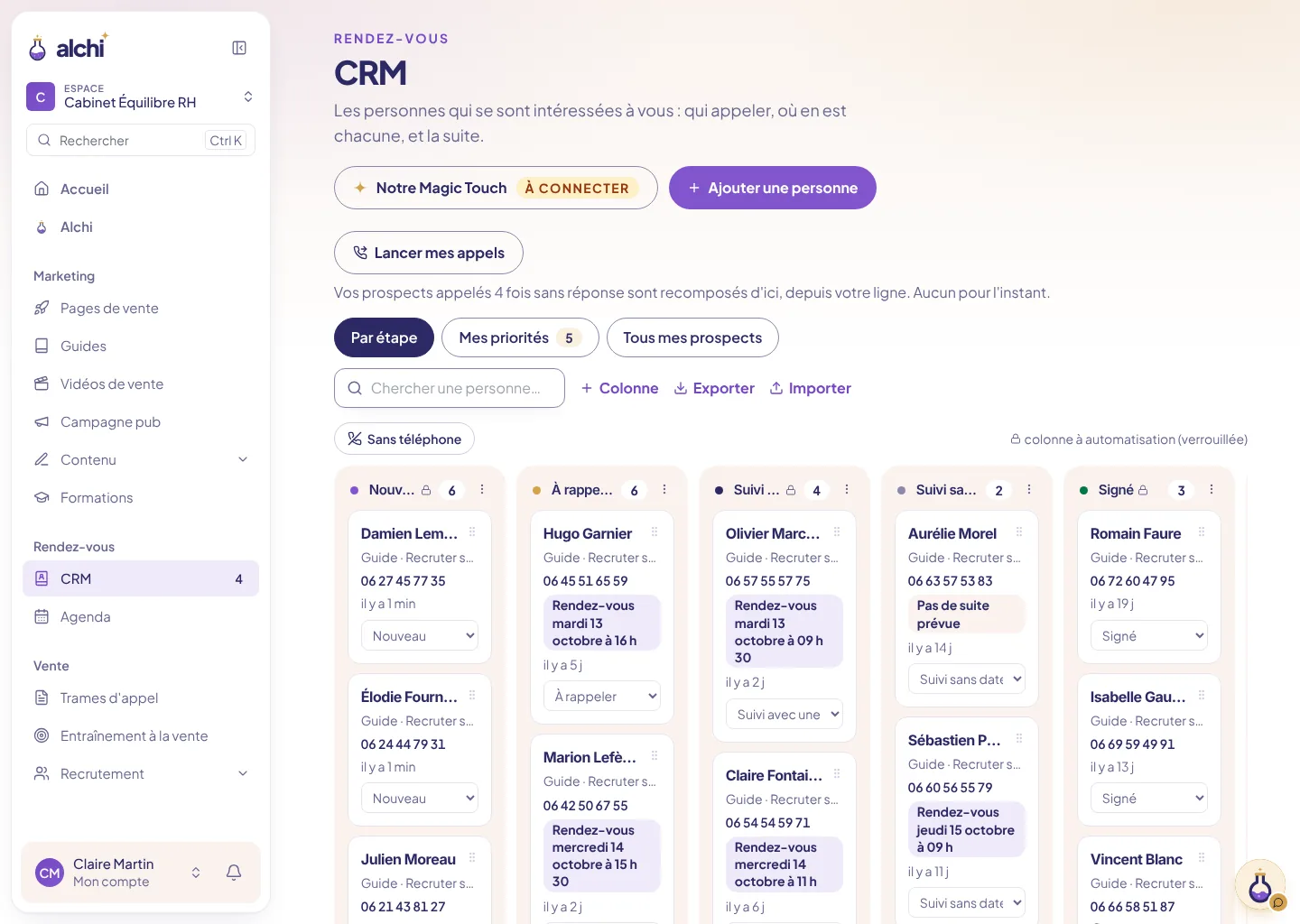This screenshot has width=1300, height=924.
Task: Click the Exporter link
Action: coord(714,389)
